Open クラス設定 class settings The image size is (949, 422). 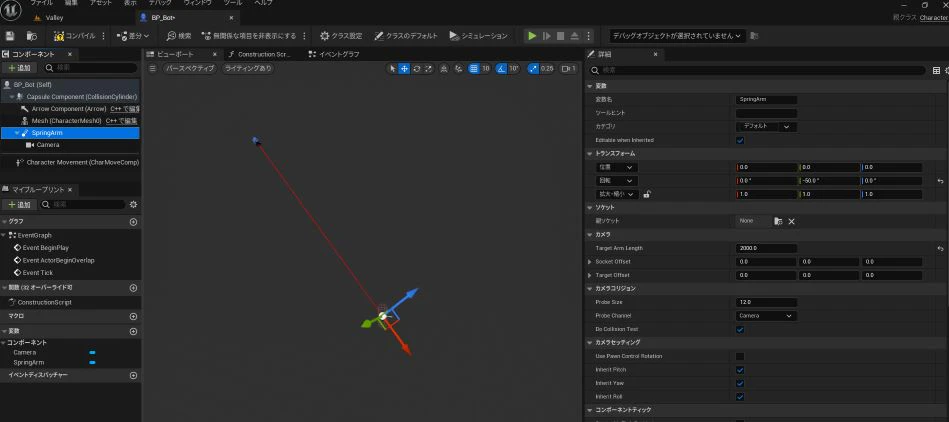click(x=341, y=36)
